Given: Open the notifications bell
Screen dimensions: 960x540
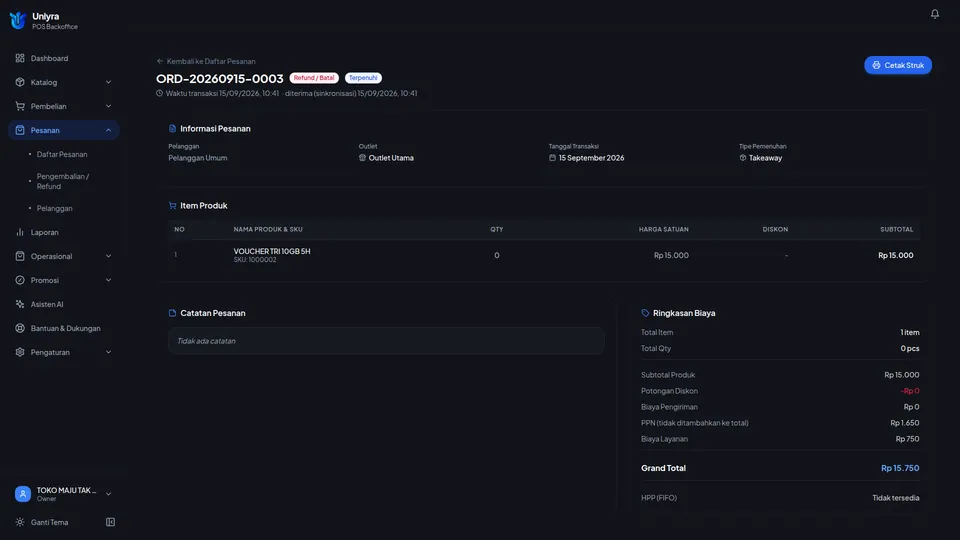Looking at the screenshot, I should click(x=934, y=13).
